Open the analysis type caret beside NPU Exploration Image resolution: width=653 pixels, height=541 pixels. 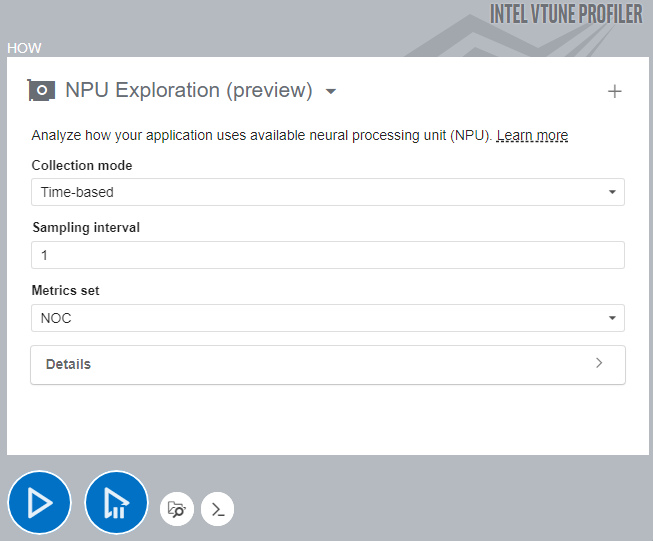pyautogui.click(x=331, y=92)
